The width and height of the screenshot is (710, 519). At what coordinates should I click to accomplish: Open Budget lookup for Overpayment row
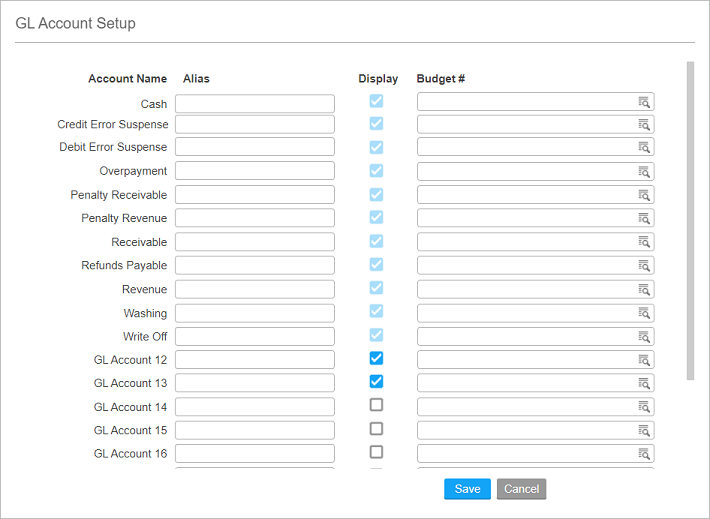click(644, 172)
